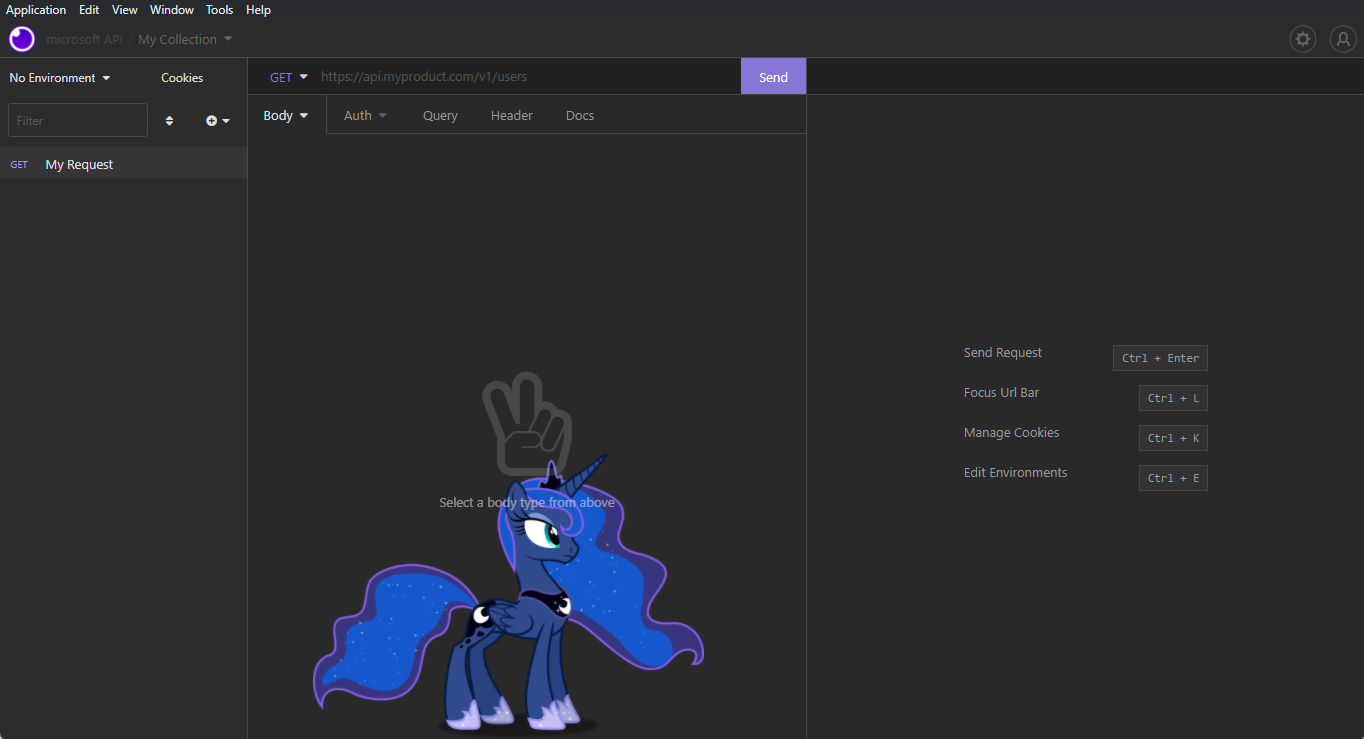The height and width of the screenshot is (739, 1364).
Task: Select My Request in the sidebar
Action: [x=123, y=164]
